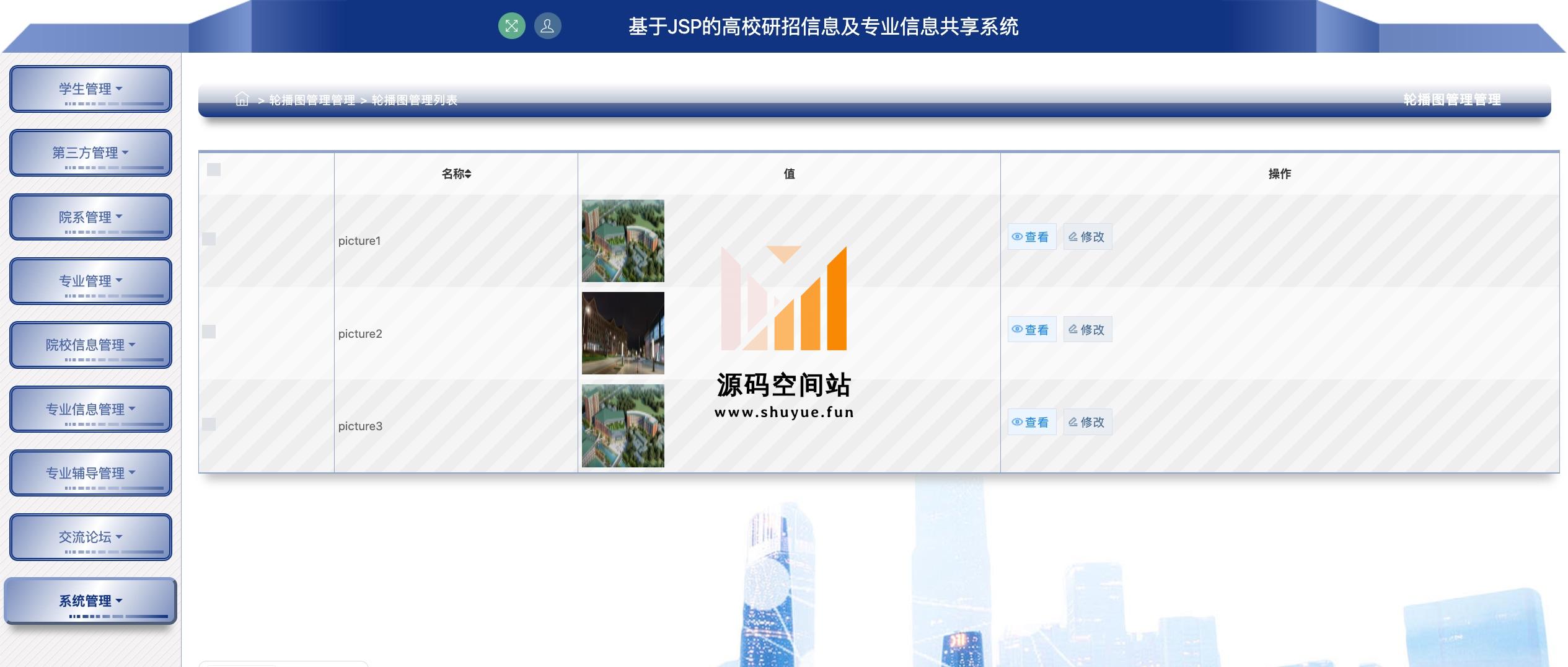This screenshot has height=667, width=1568.
Task: Click the picture2 name cell
Action: click(456, 333)
